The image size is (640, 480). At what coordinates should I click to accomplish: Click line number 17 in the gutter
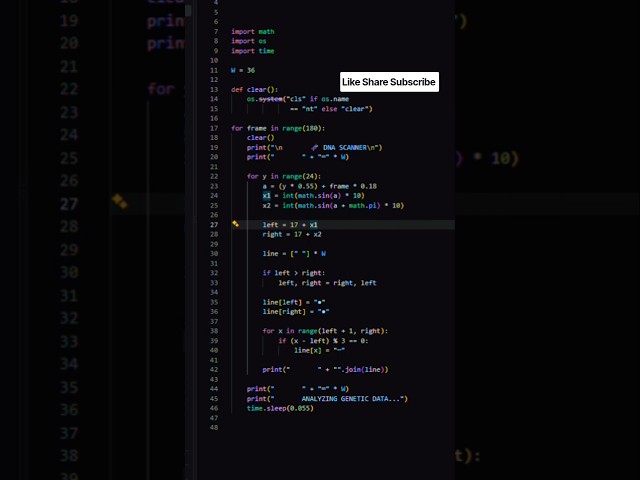pyautogui.click(x=214, y=128)
